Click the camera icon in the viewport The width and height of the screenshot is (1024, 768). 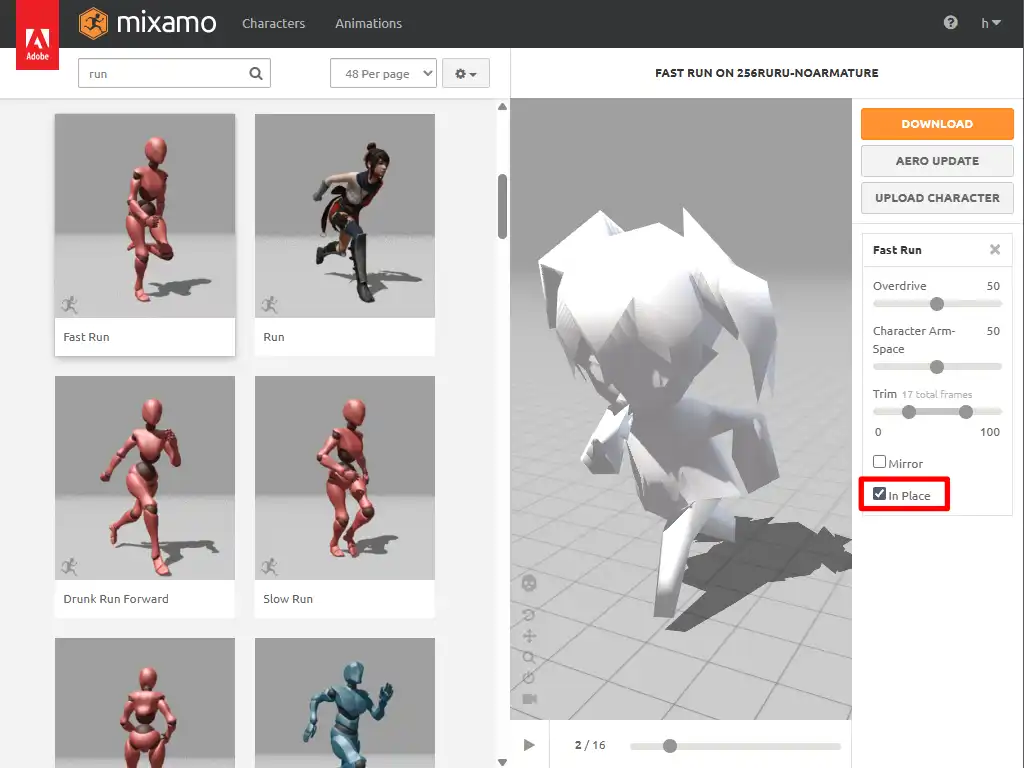[529, 698]
